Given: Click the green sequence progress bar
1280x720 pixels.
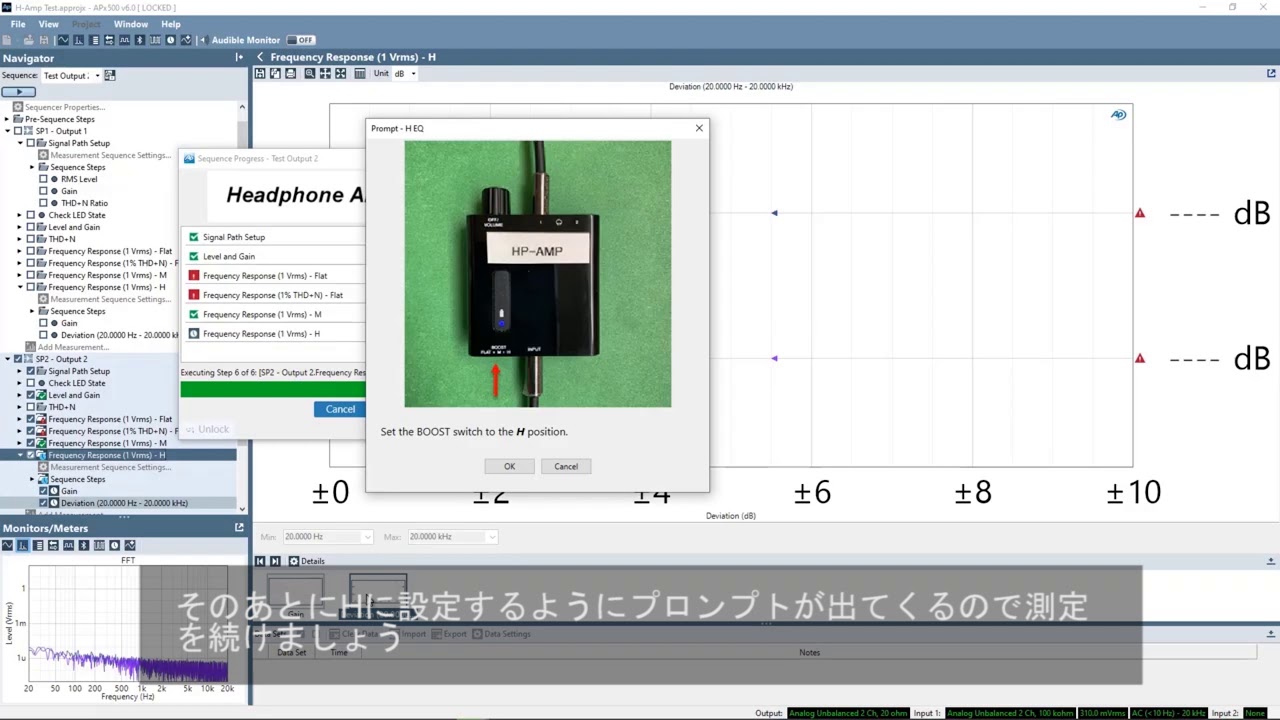Looking at the screenshot, I should point(273,389).
